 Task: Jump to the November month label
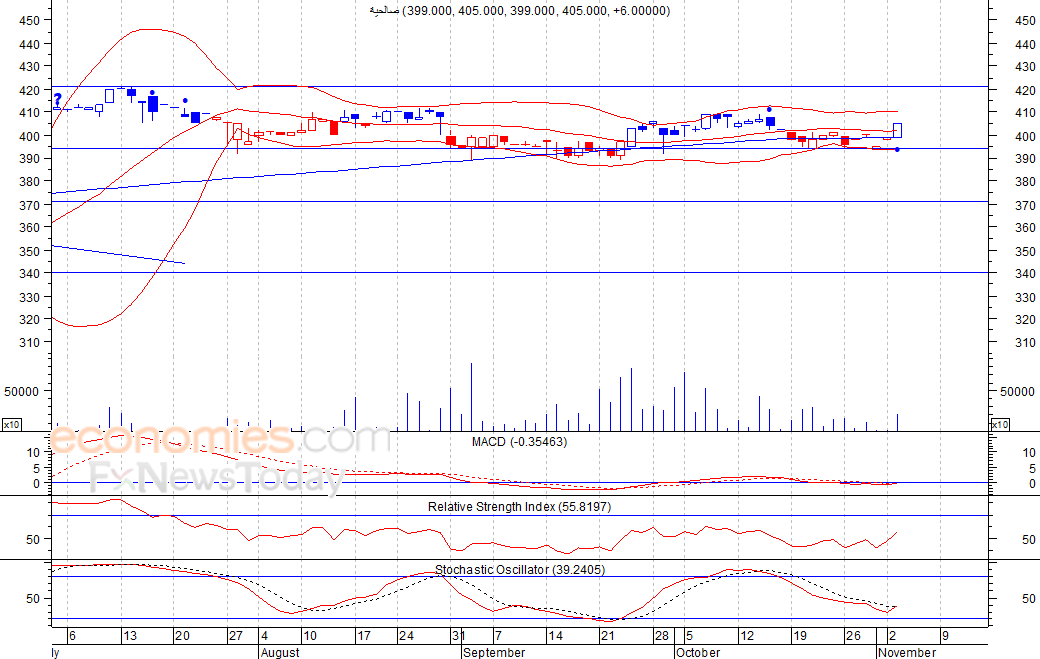(907, 653)
